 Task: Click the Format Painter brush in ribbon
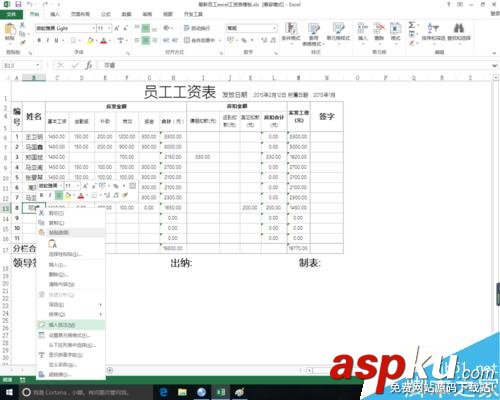point(23,42)
